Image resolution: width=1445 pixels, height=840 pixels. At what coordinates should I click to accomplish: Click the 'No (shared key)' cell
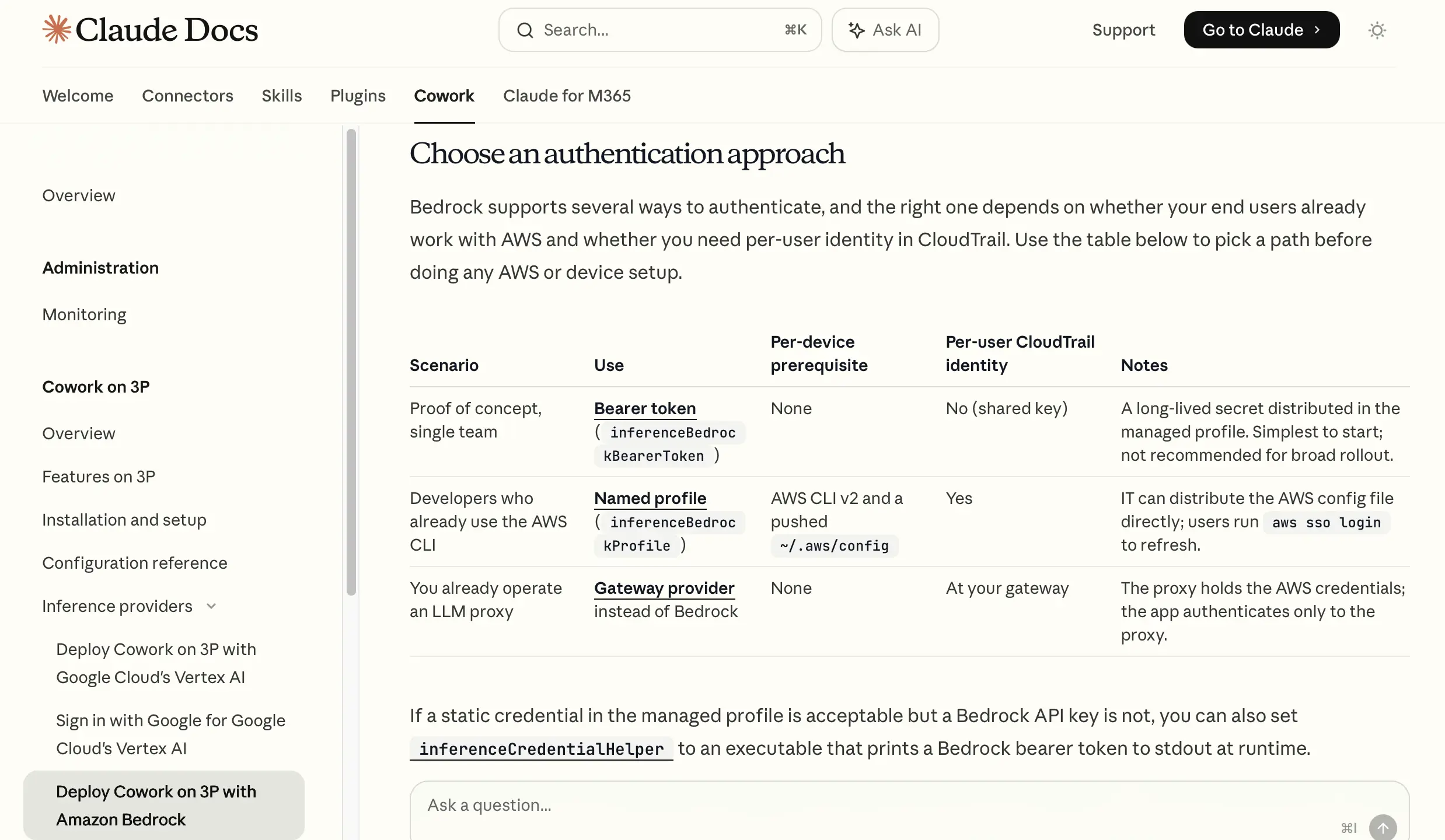click(1007, 408)
